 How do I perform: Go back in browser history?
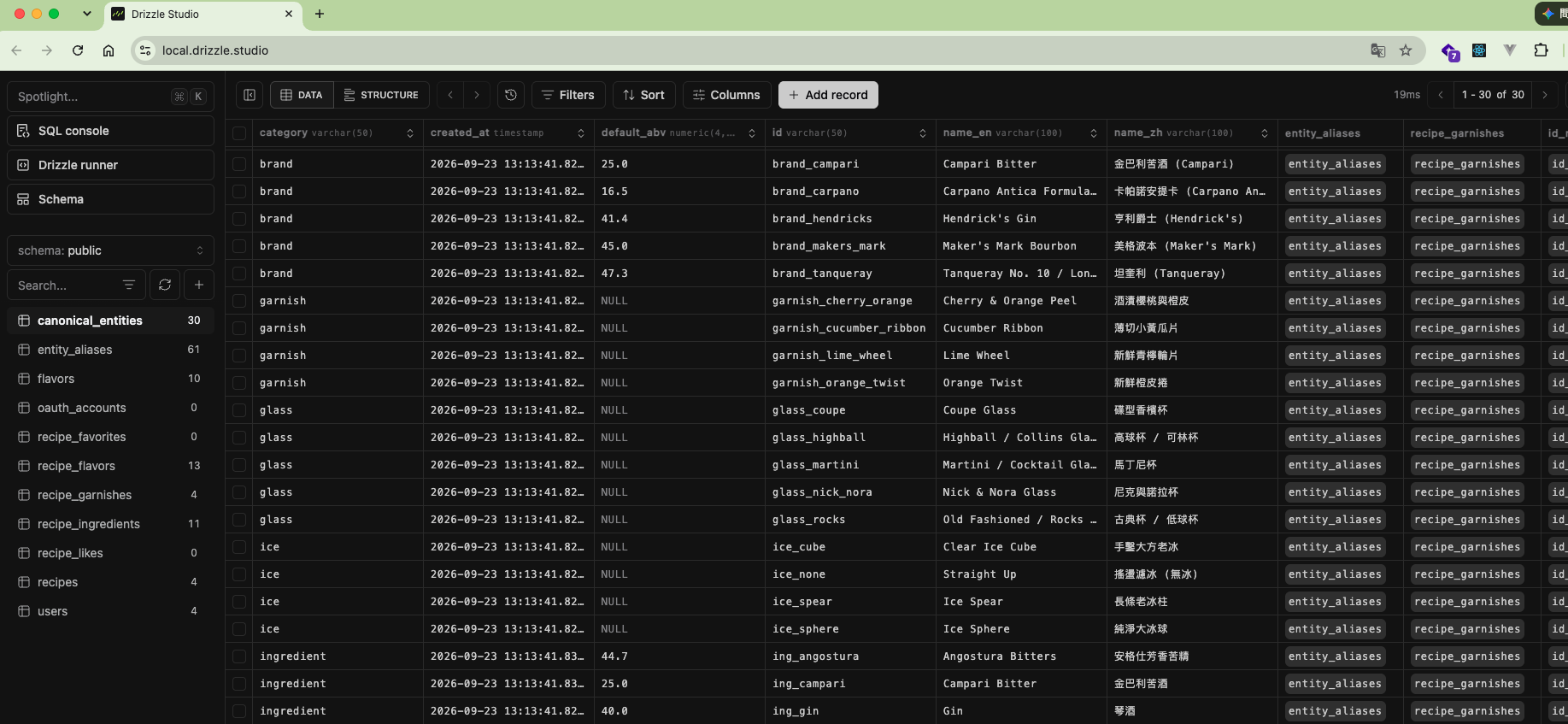point(16,50)
